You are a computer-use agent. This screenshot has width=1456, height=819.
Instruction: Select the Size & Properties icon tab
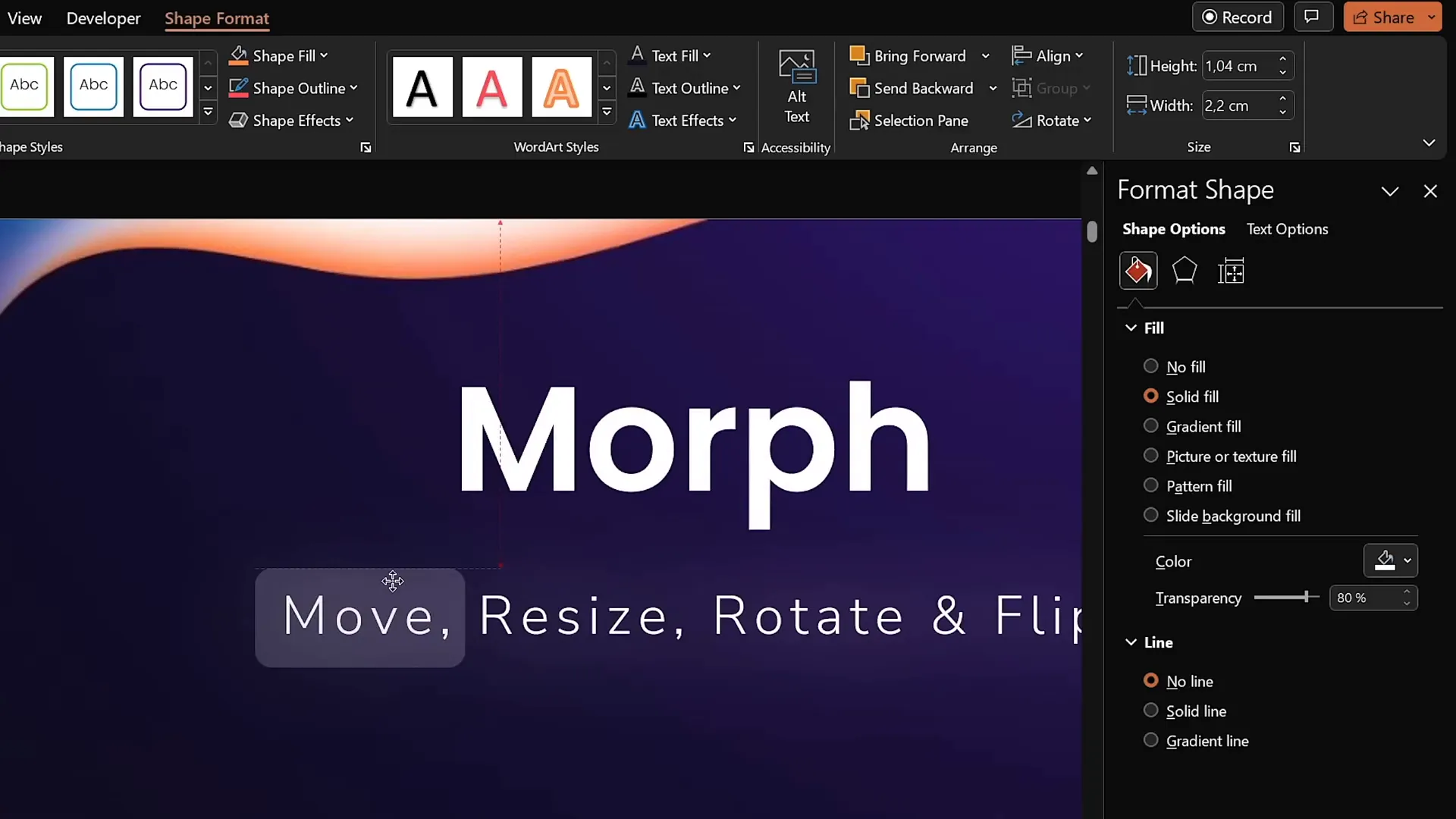pos(1231,271)
